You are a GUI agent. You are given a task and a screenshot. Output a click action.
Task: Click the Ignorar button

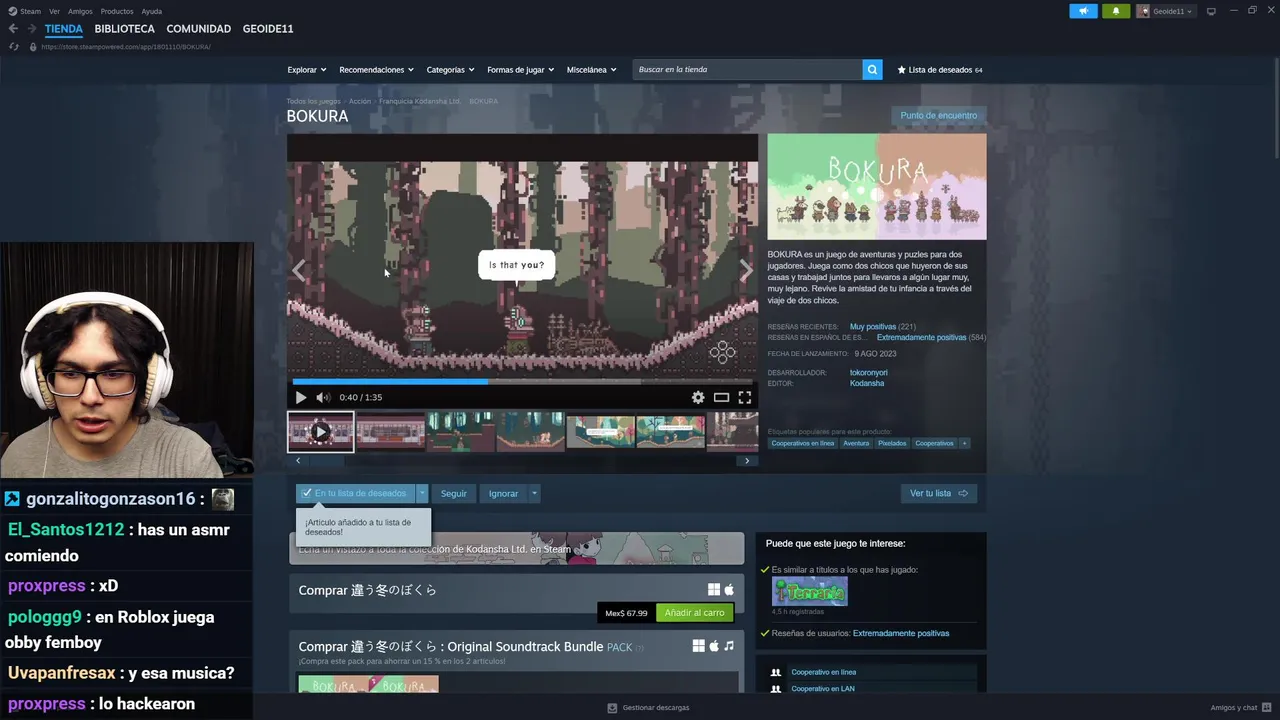pyautogui.click(x=503, y=493)
